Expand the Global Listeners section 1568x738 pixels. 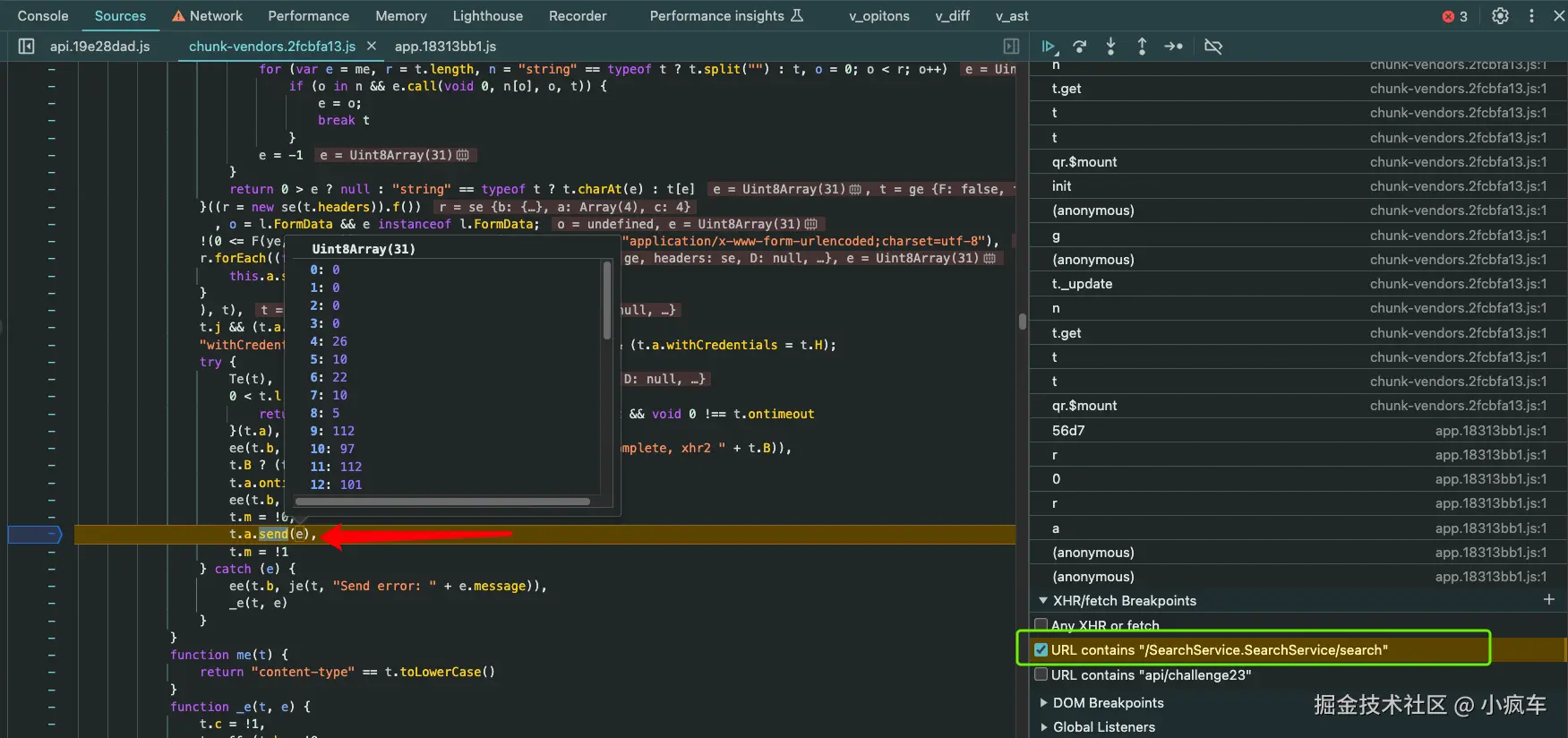[x=1043, y=727]
